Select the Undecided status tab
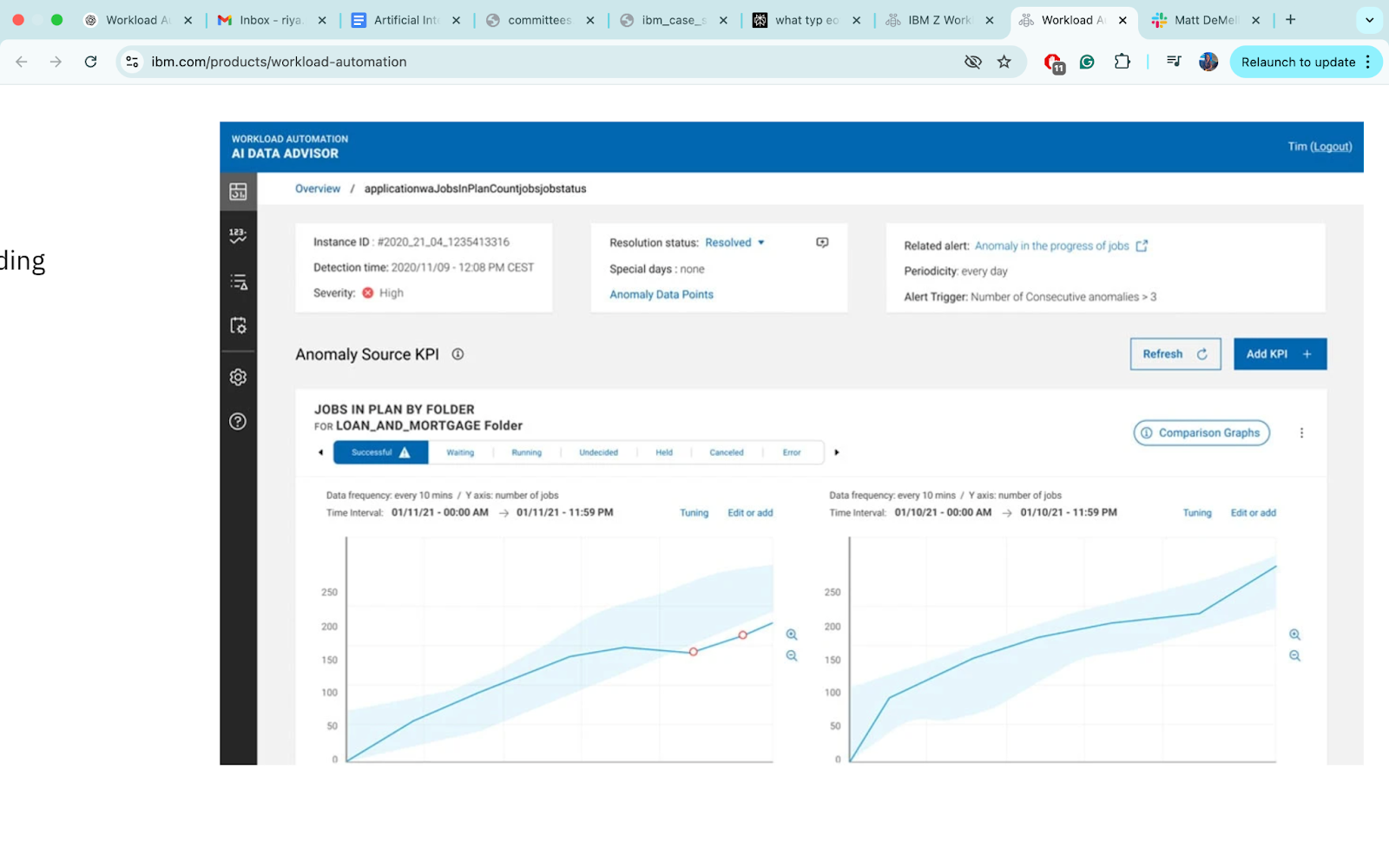 [x=598, y=452]
